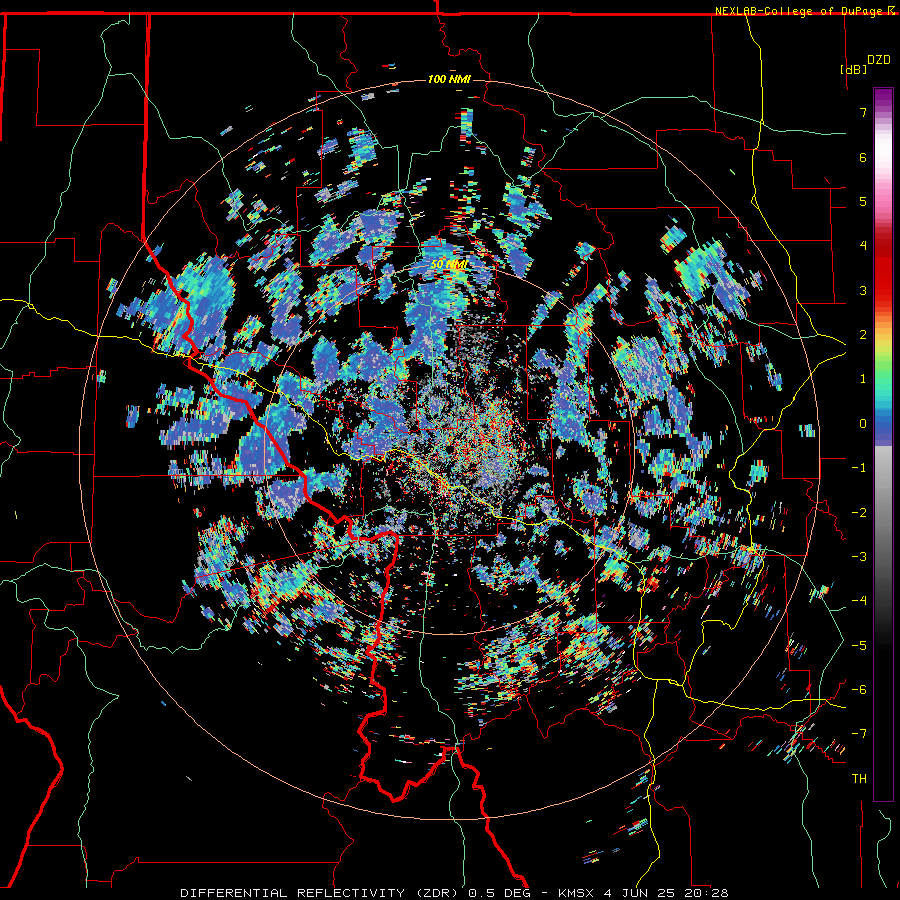900x900 pixels.
Task: Click the 100 NMI range ring label
Action: tap(449, 79)
